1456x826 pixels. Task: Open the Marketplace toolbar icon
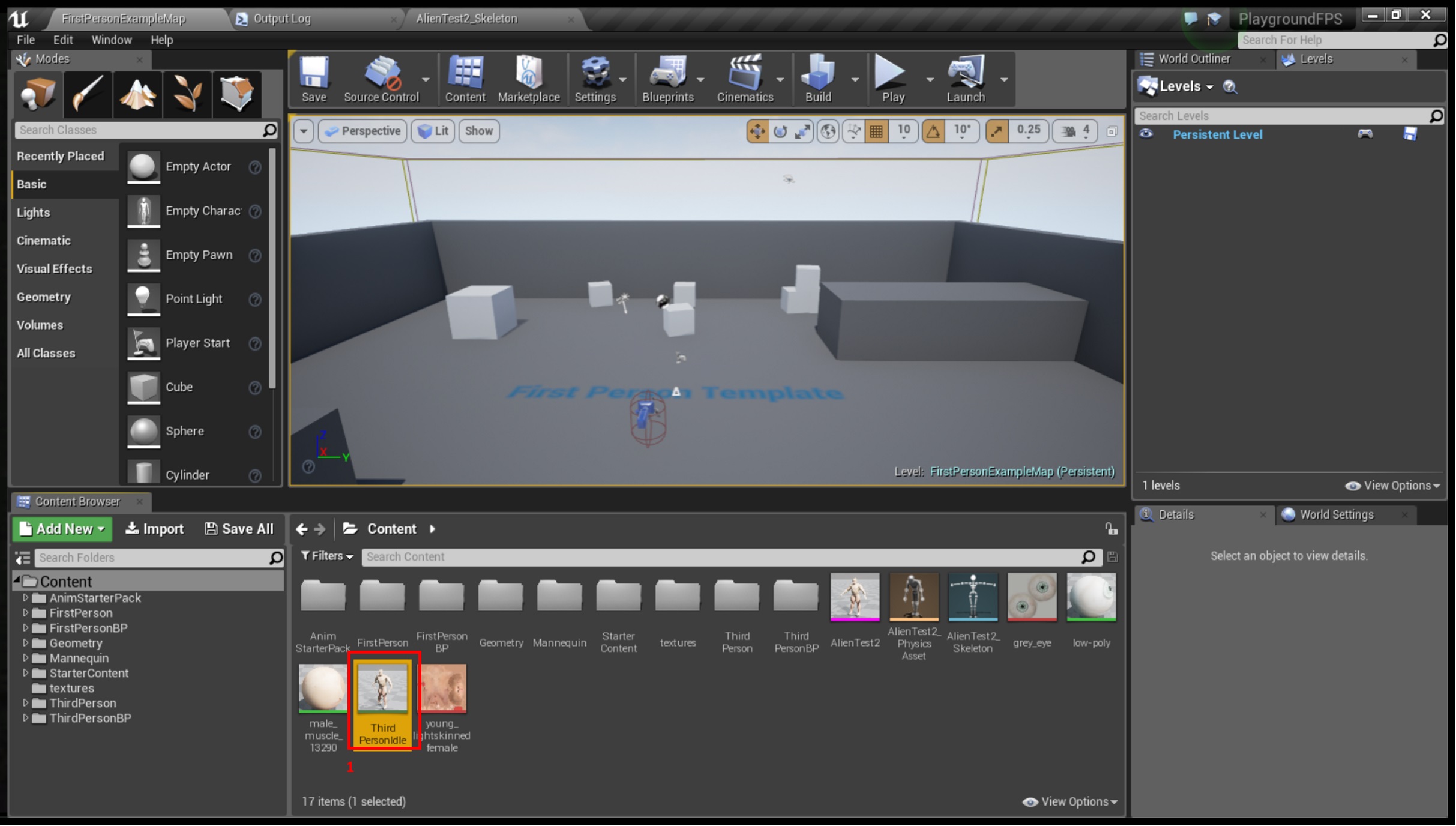[x=529, y=79]
